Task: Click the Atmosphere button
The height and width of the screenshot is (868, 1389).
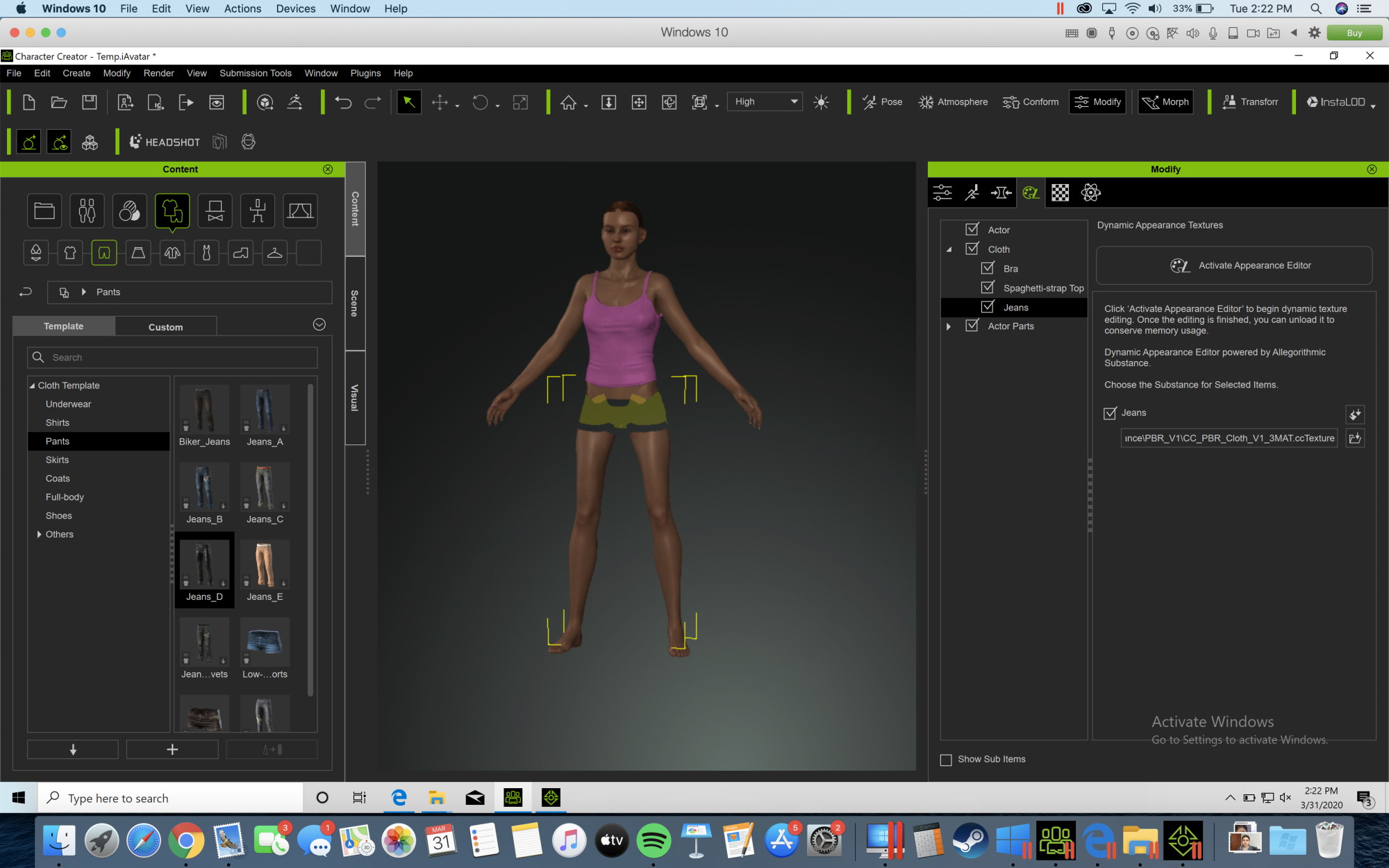Action: (953, 102)
